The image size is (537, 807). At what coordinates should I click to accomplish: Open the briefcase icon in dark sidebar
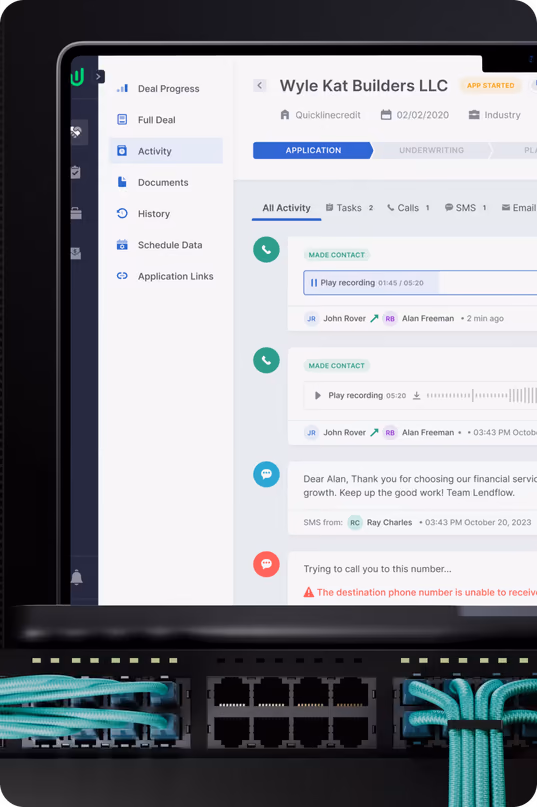click(76, 213)
